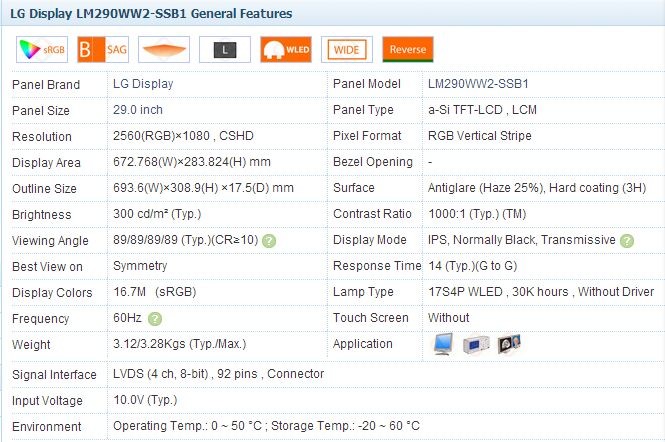Click the Display Mode label
Viewport: 665px width, 442px height.
point(370,240)
